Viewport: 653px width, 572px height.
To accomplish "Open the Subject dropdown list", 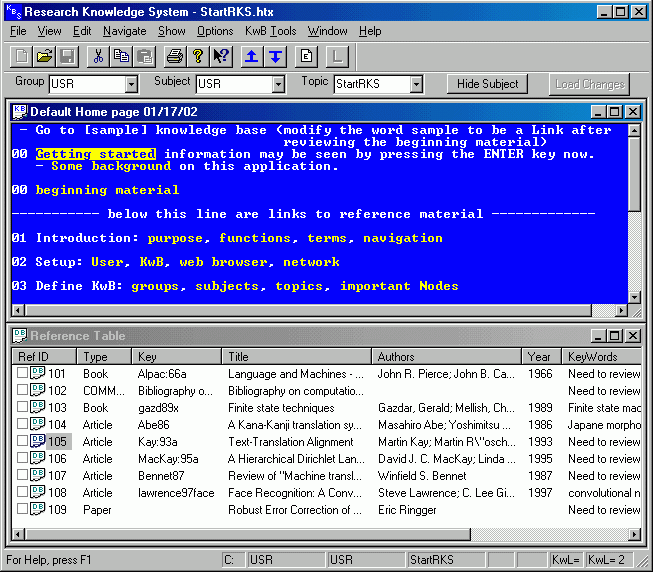I will pyautogui.click(x=278, y=84).
